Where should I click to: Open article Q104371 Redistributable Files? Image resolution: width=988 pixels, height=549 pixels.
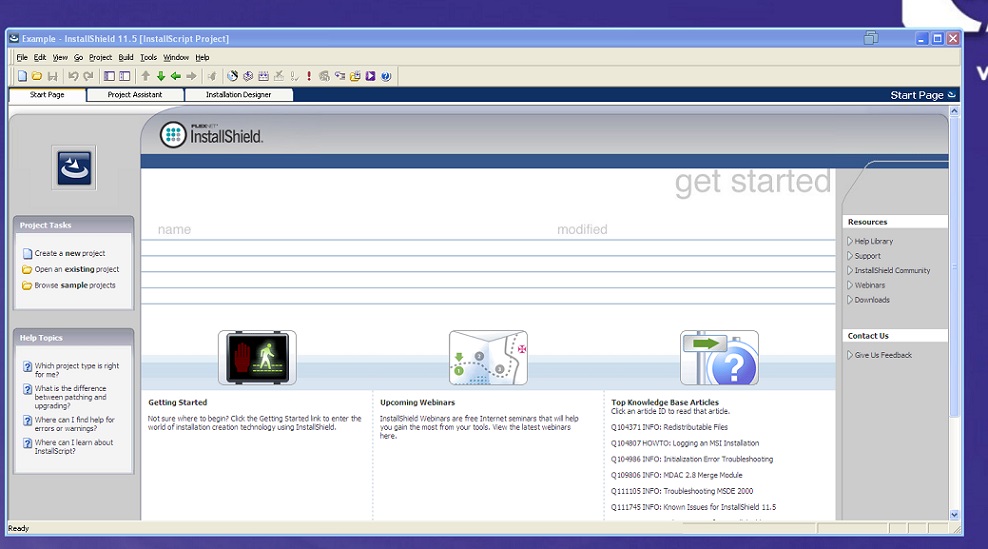669,427
